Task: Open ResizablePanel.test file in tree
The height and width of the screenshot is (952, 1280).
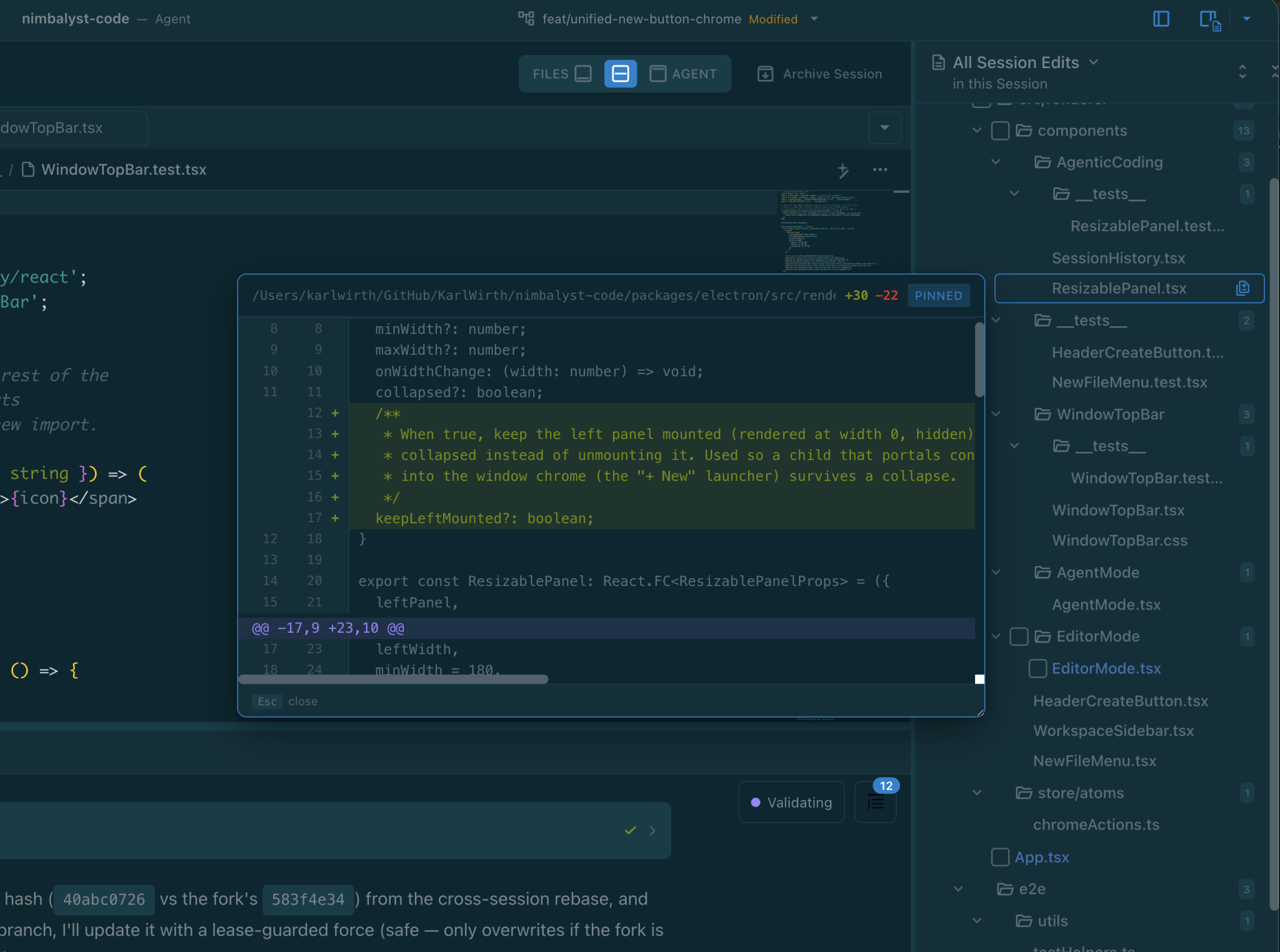Action: pyautogui.click(x=1147, y=226)
